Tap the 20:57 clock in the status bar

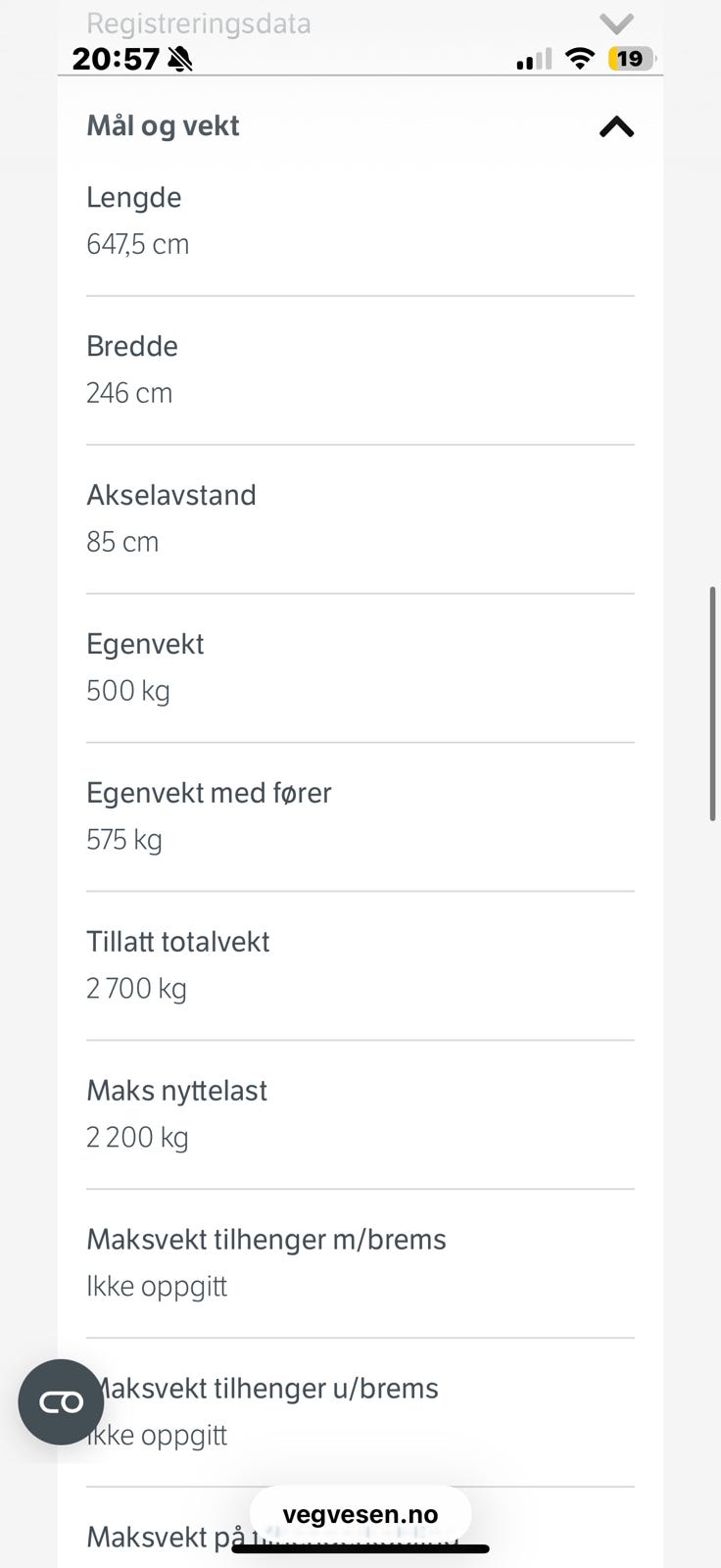[116, 59]
